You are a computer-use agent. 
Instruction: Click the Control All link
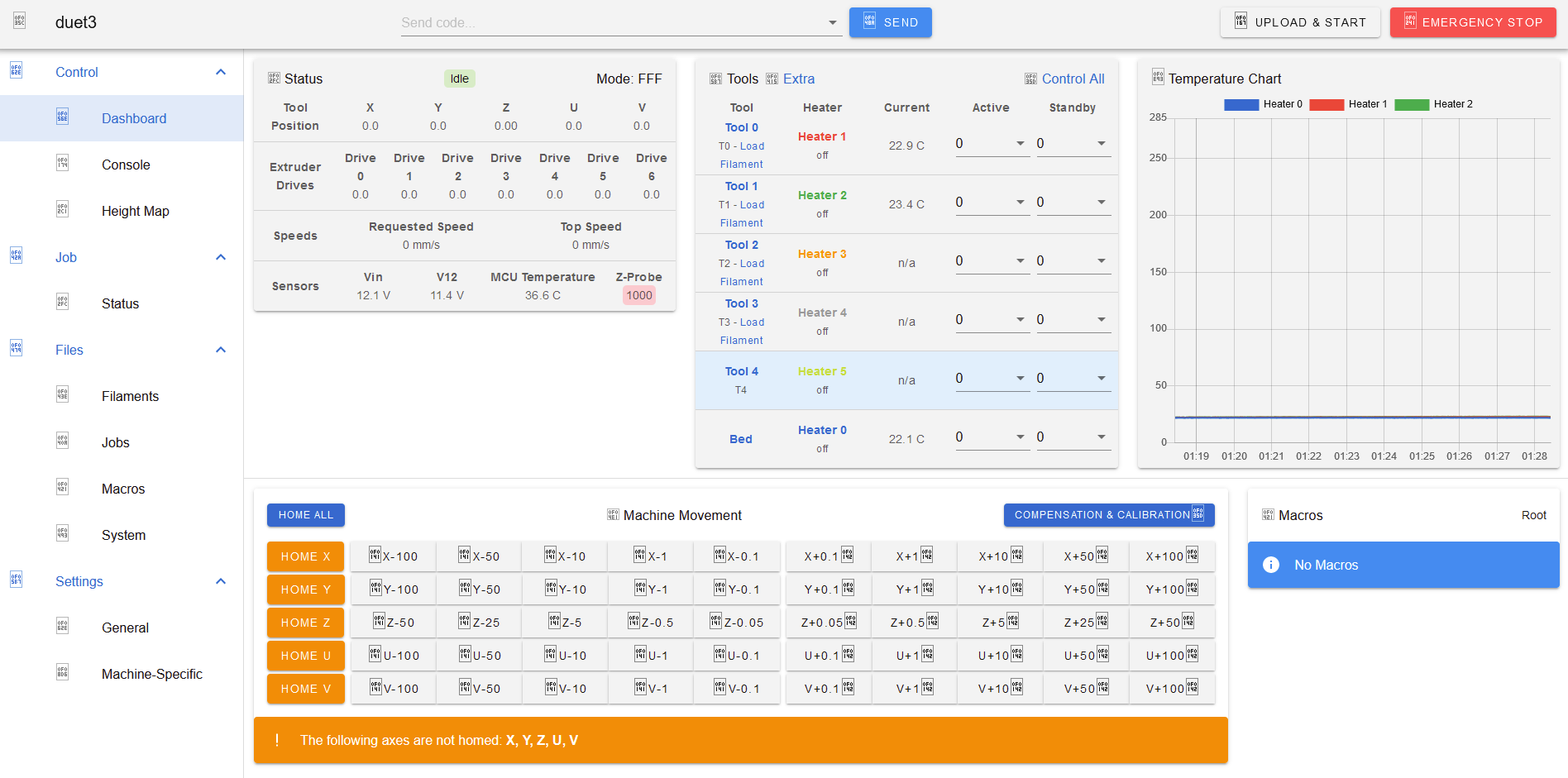coord(1073,79)
